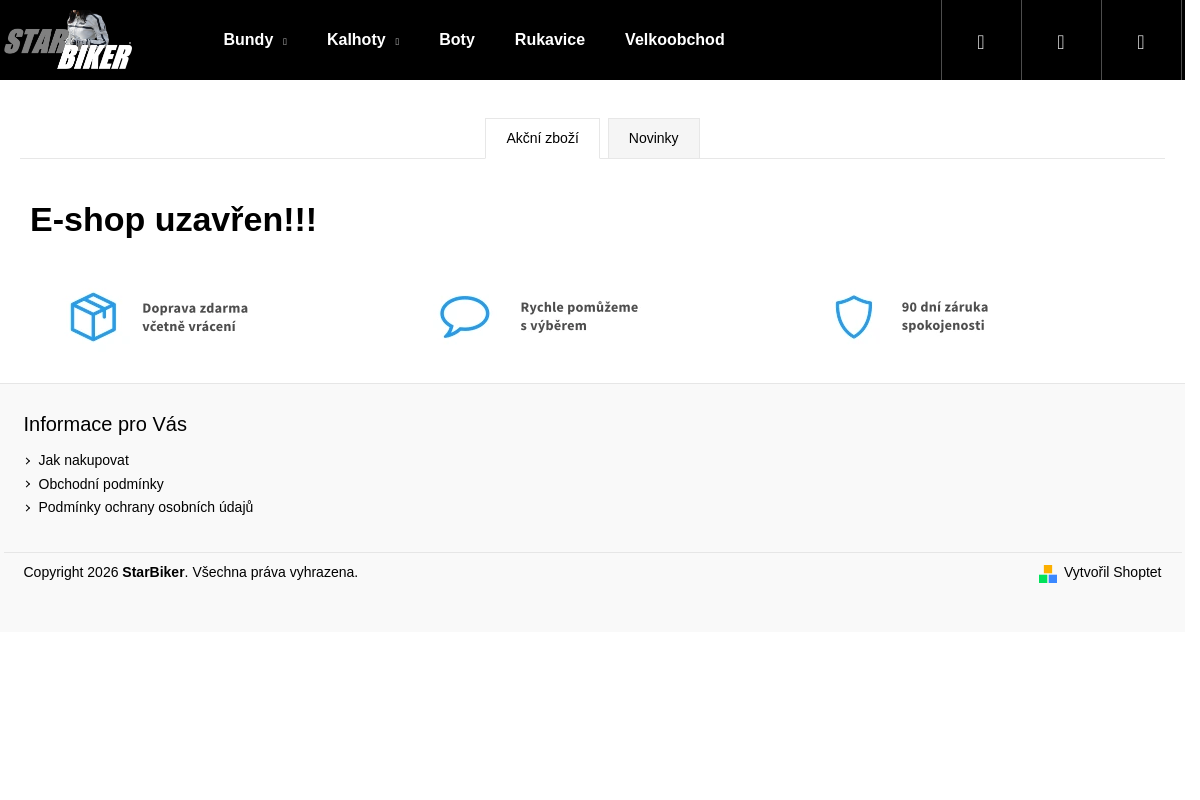Click the shield guarantee icon
Viewport: 1200px width, 800px height.
tap(853, 317)
